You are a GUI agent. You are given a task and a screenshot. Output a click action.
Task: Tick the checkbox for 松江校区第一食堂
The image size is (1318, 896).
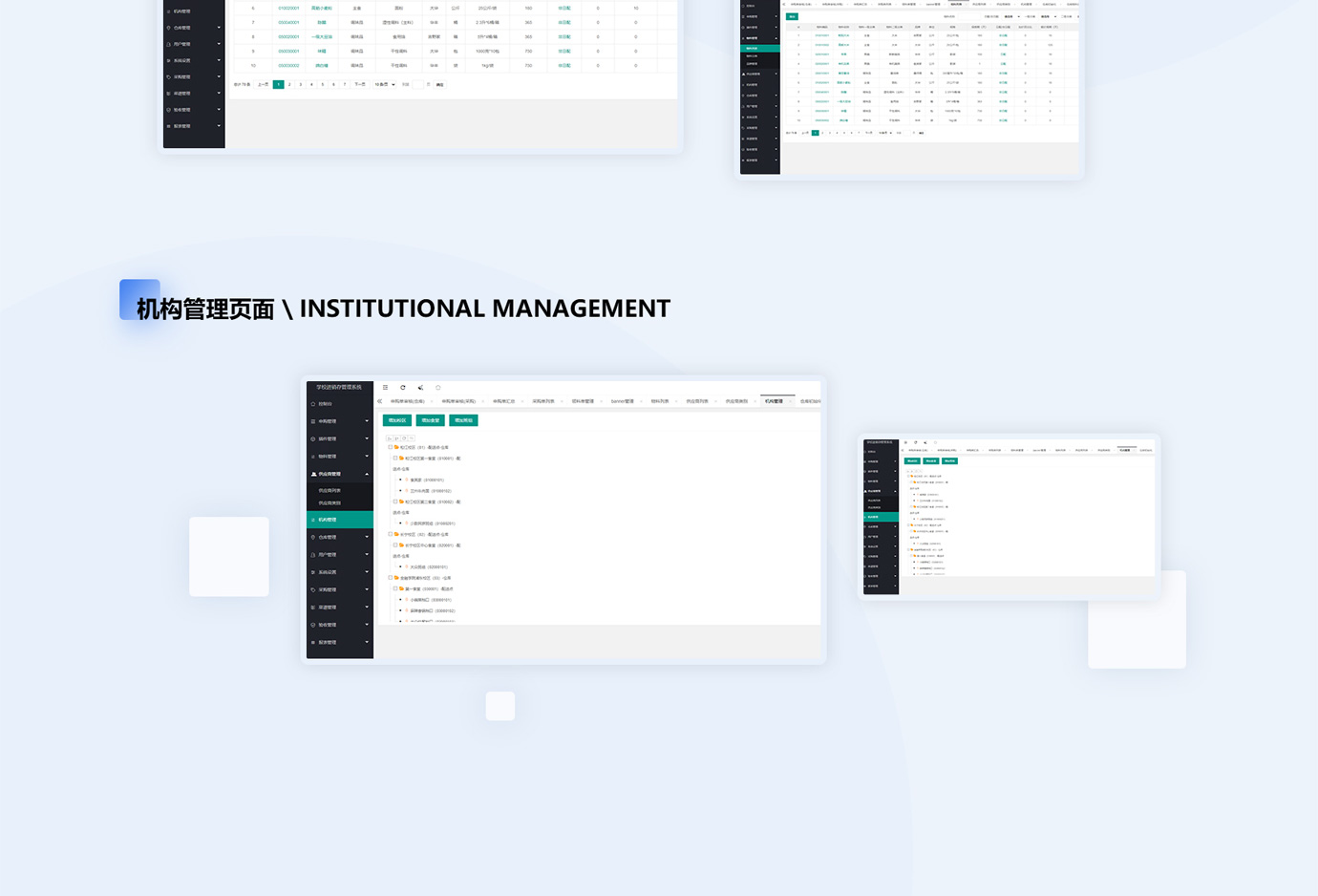click(x=394, y=459)
